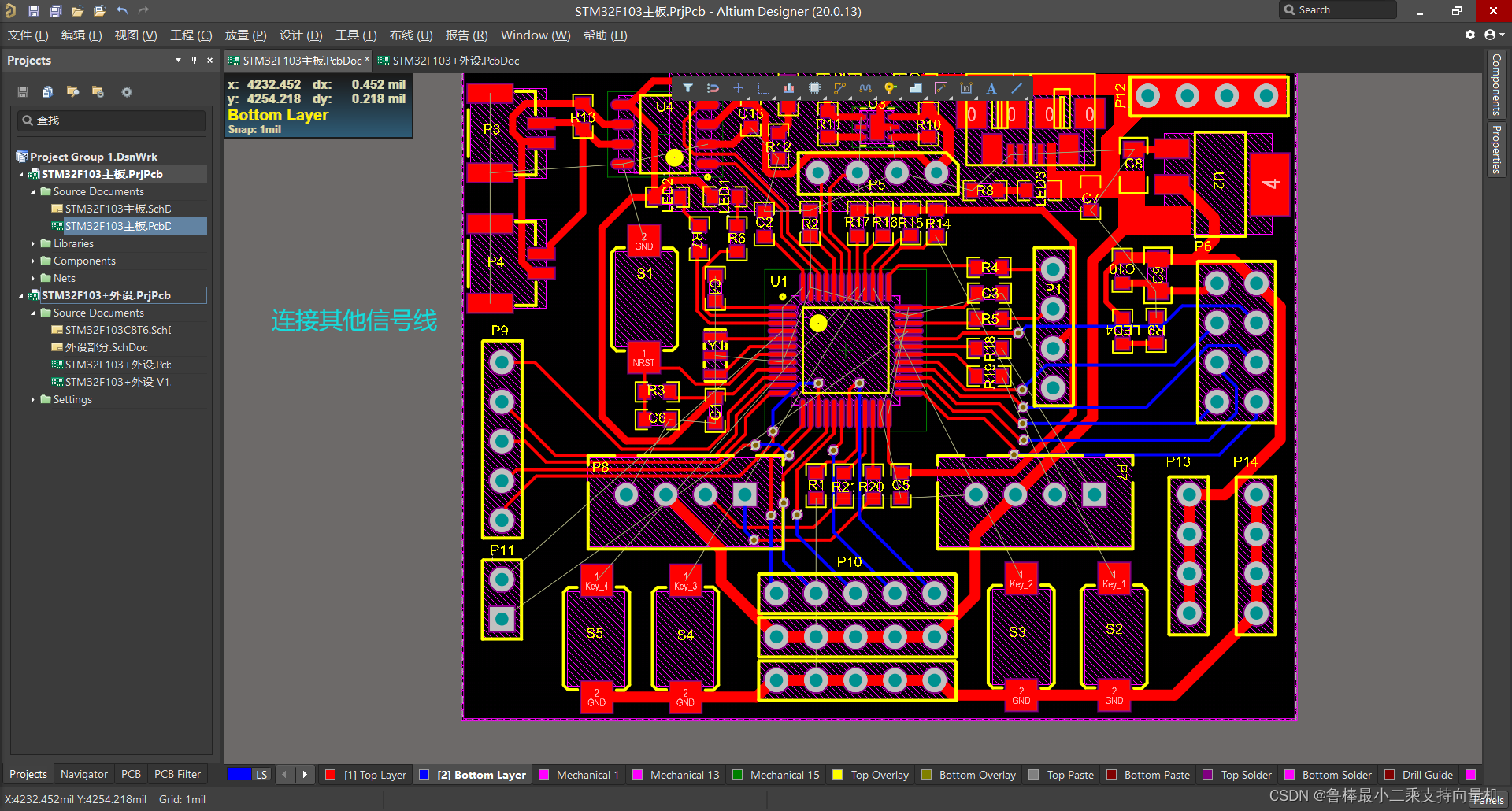This screenshot has height=811, width=1512.
Task: Open the Projects panel gear settings
Action: pos(126,92)
